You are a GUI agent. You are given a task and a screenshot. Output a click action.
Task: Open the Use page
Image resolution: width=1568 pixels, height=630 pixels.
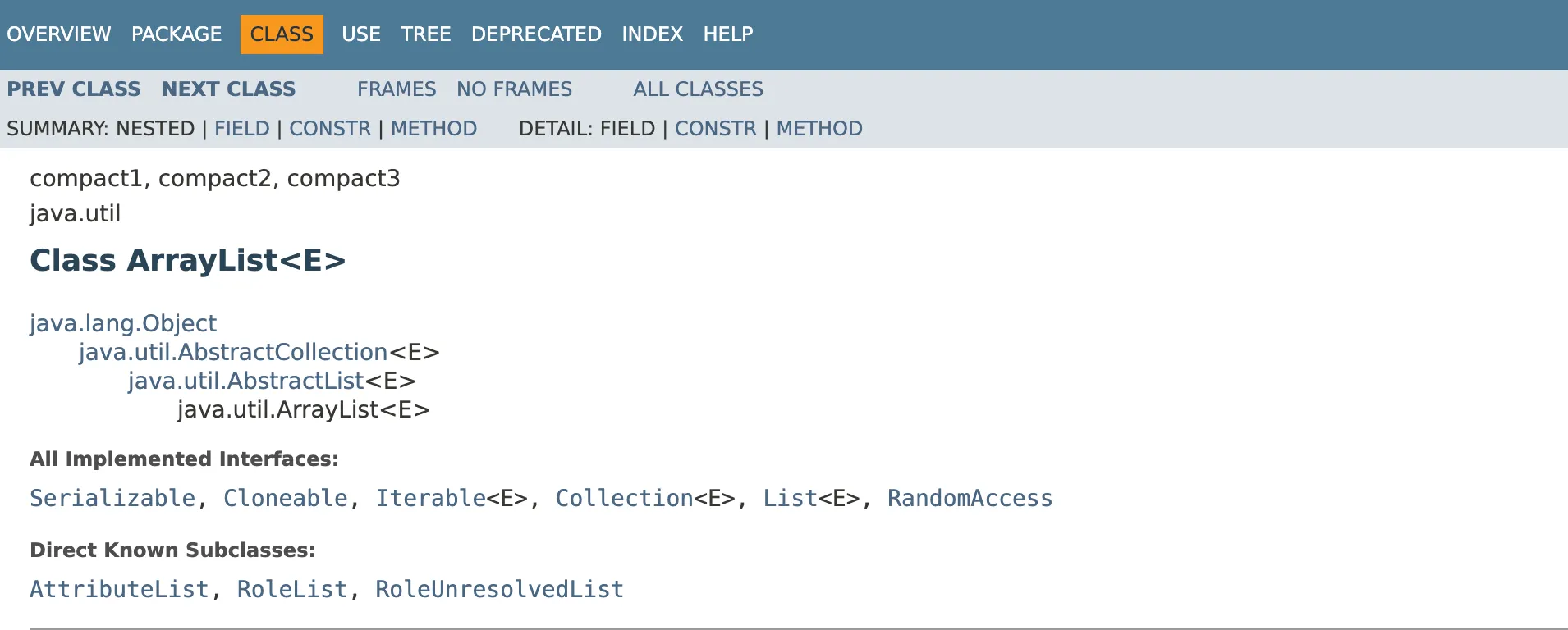pyautogui.click(x=361, y=34)
